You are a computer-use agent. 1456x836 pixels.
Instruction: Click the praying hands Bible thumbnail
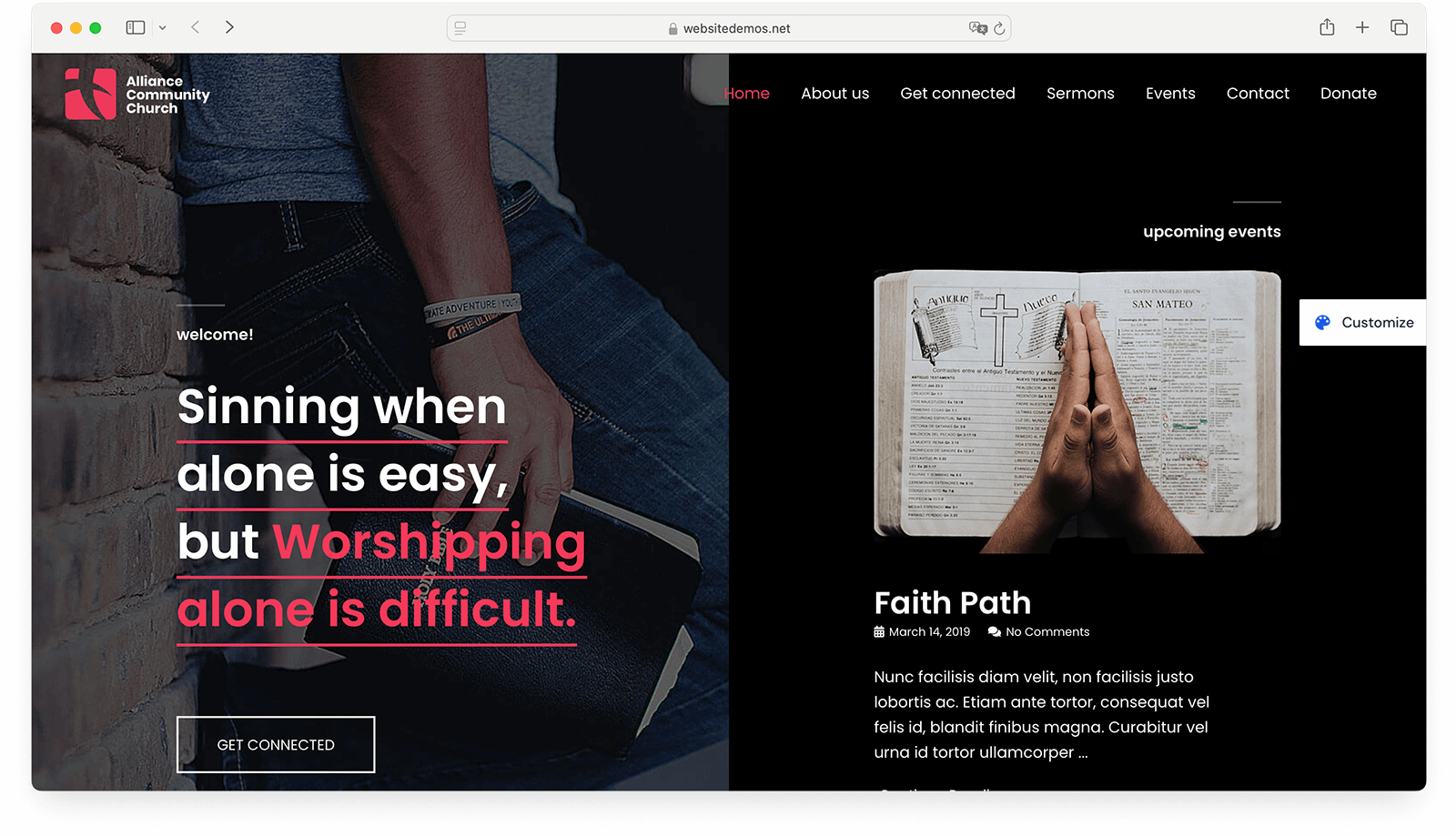pyautogui.click(x=1077, y=411)
